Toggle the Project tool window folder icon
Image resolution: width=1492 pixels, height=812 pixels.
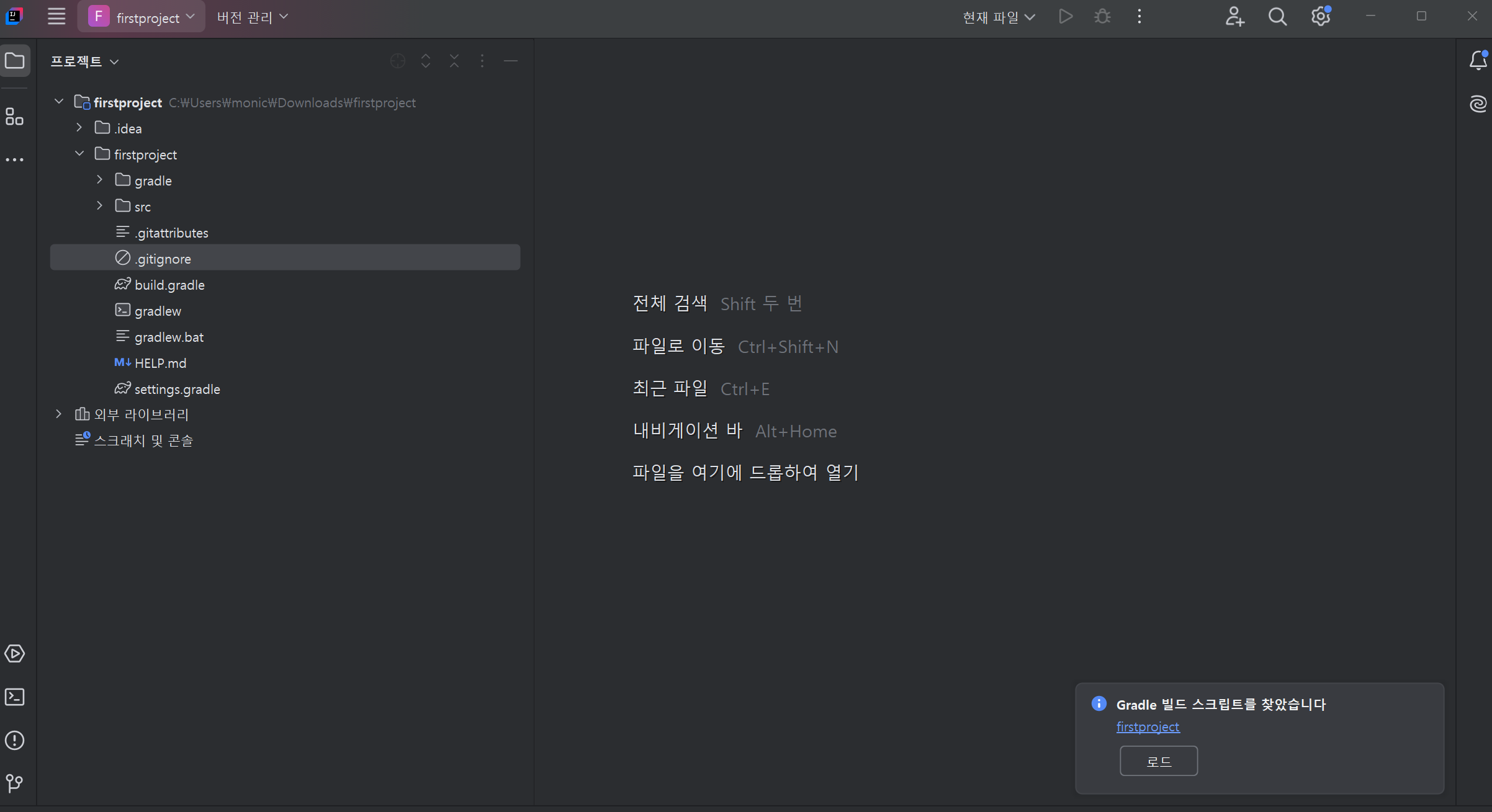coord(14,61)
